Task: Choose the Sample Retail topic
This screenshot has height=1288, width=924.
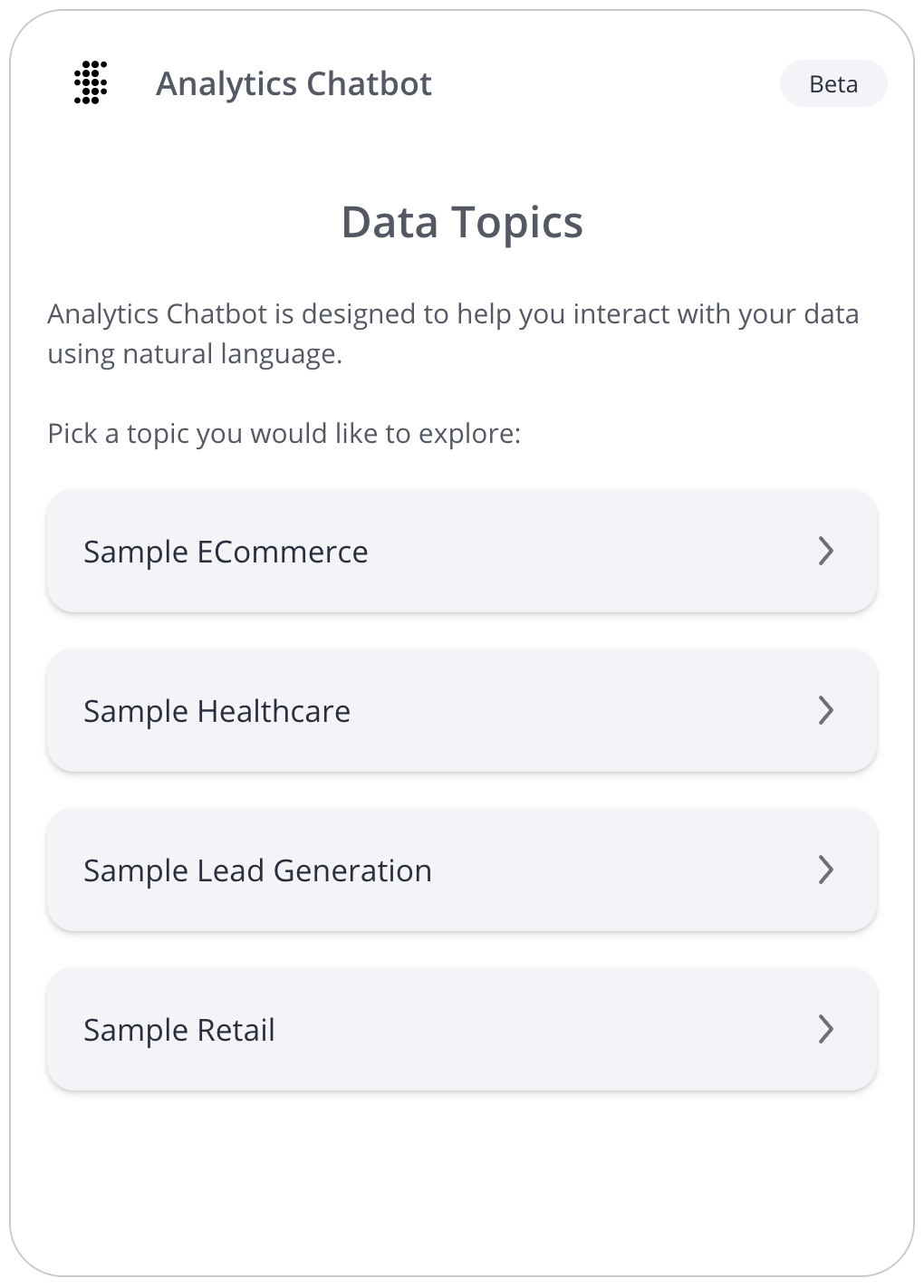Action: coord(462,1029)
